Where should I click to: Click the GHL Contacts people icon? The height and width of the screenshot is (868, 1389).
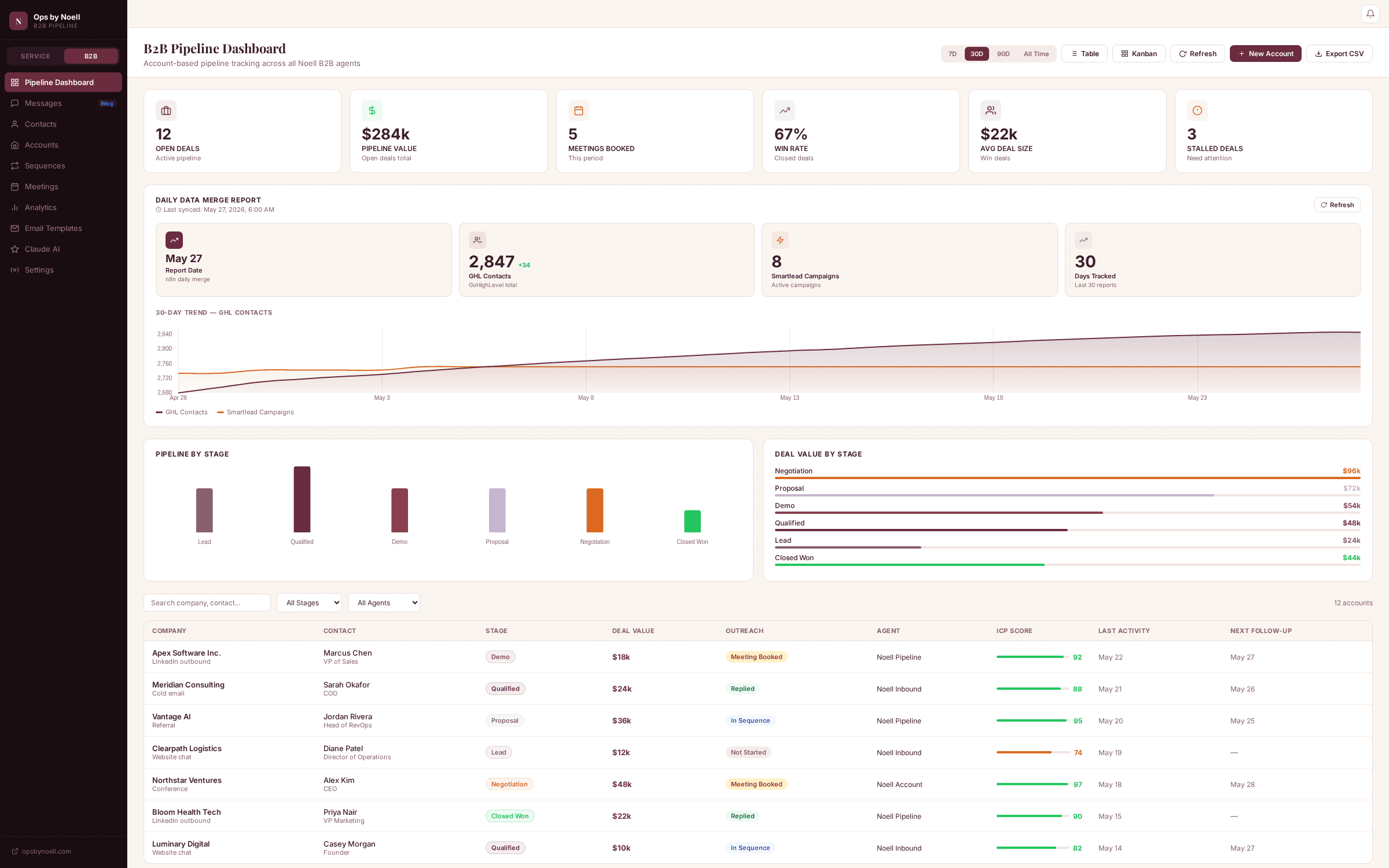(x=477, y=240)
